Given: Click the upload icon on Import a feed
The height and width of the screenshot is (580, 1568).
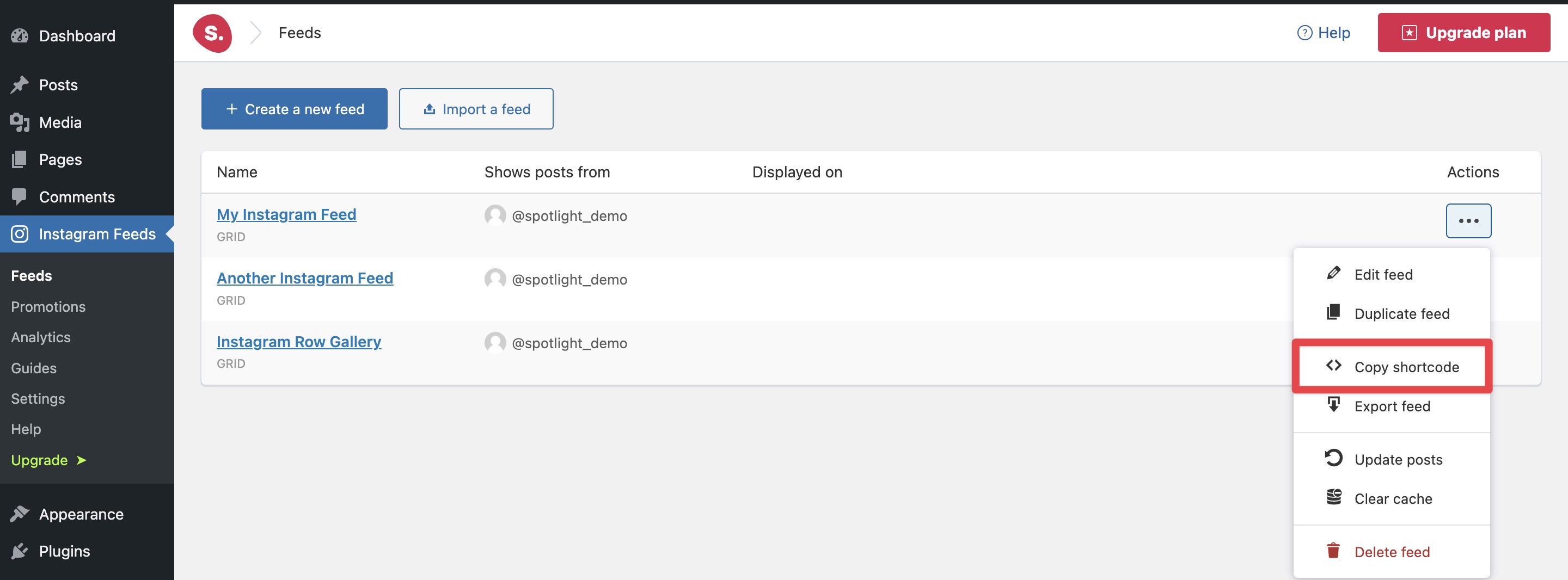Looking at the screenshot, I should click(429, 109).
